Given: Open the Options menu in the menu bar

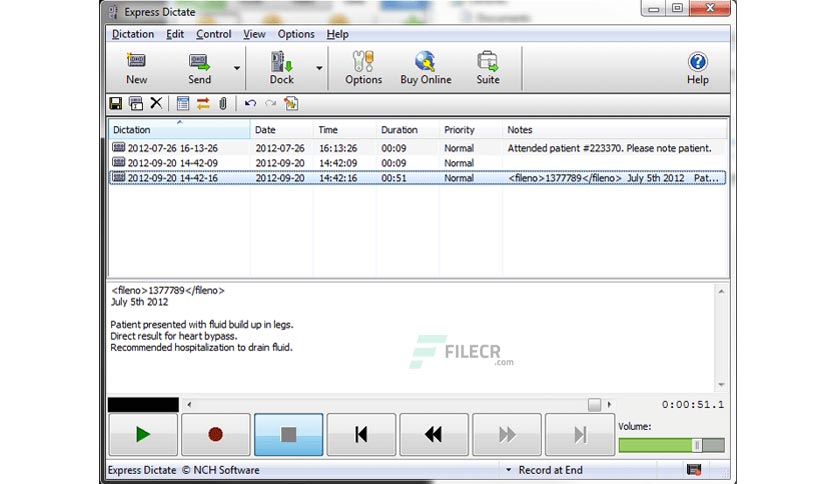Looking at the screenshot, I should 296,34.
